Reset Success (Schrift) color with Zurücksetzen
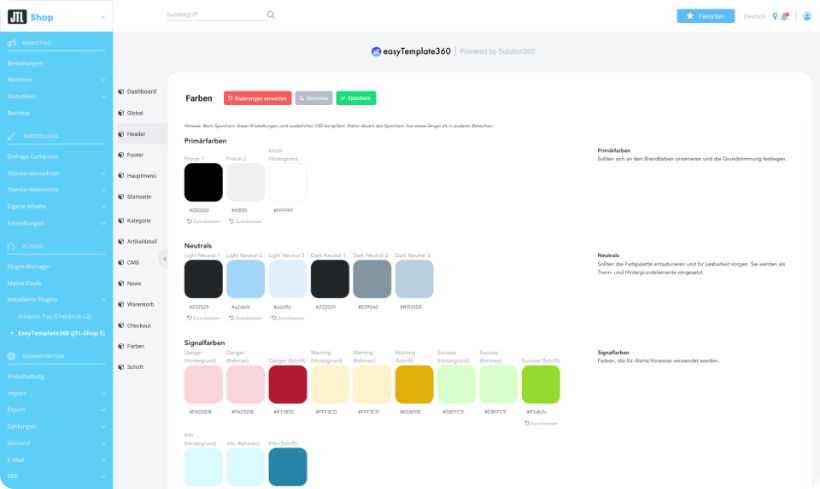The image size is (820, 489). (541, 423)
